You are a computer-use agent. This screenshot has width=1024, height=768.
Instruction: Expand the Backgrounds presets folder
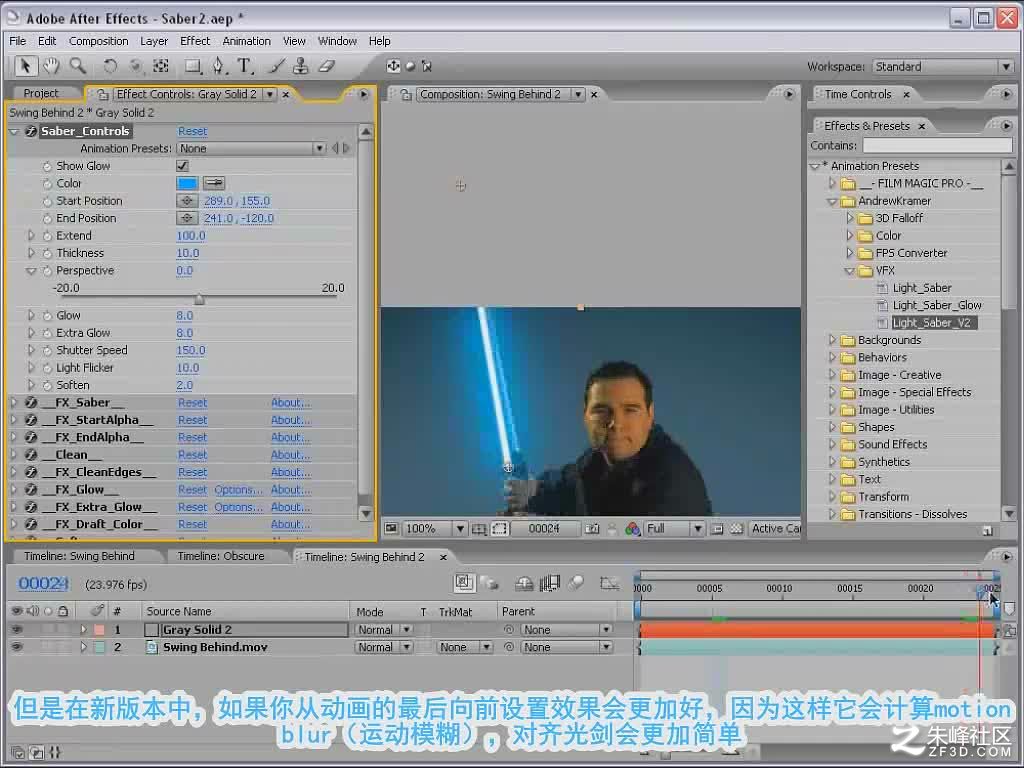pyautogui.click(x=832, y=340)
